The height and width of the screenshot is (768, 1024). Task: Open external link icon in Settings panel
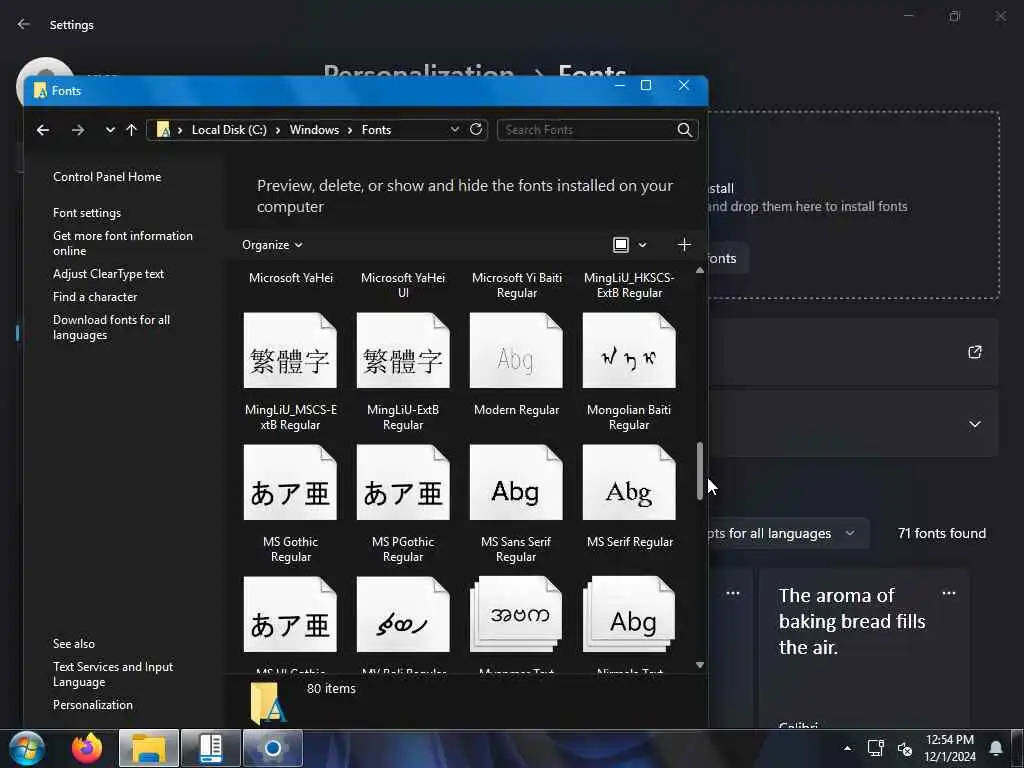pos(974,352)
